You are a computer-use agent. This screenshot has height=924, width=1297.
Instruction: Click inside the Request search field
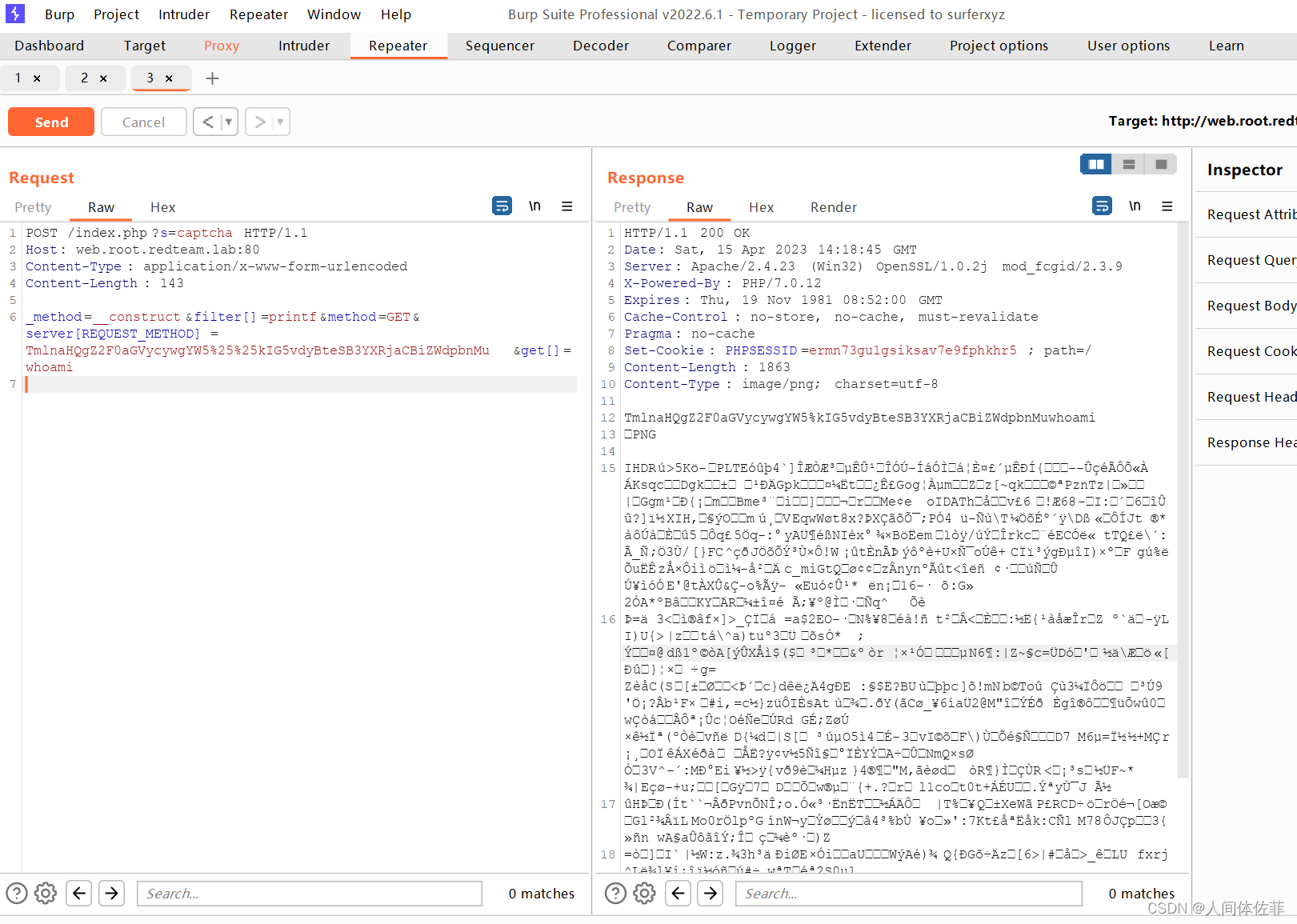[309, 893]
